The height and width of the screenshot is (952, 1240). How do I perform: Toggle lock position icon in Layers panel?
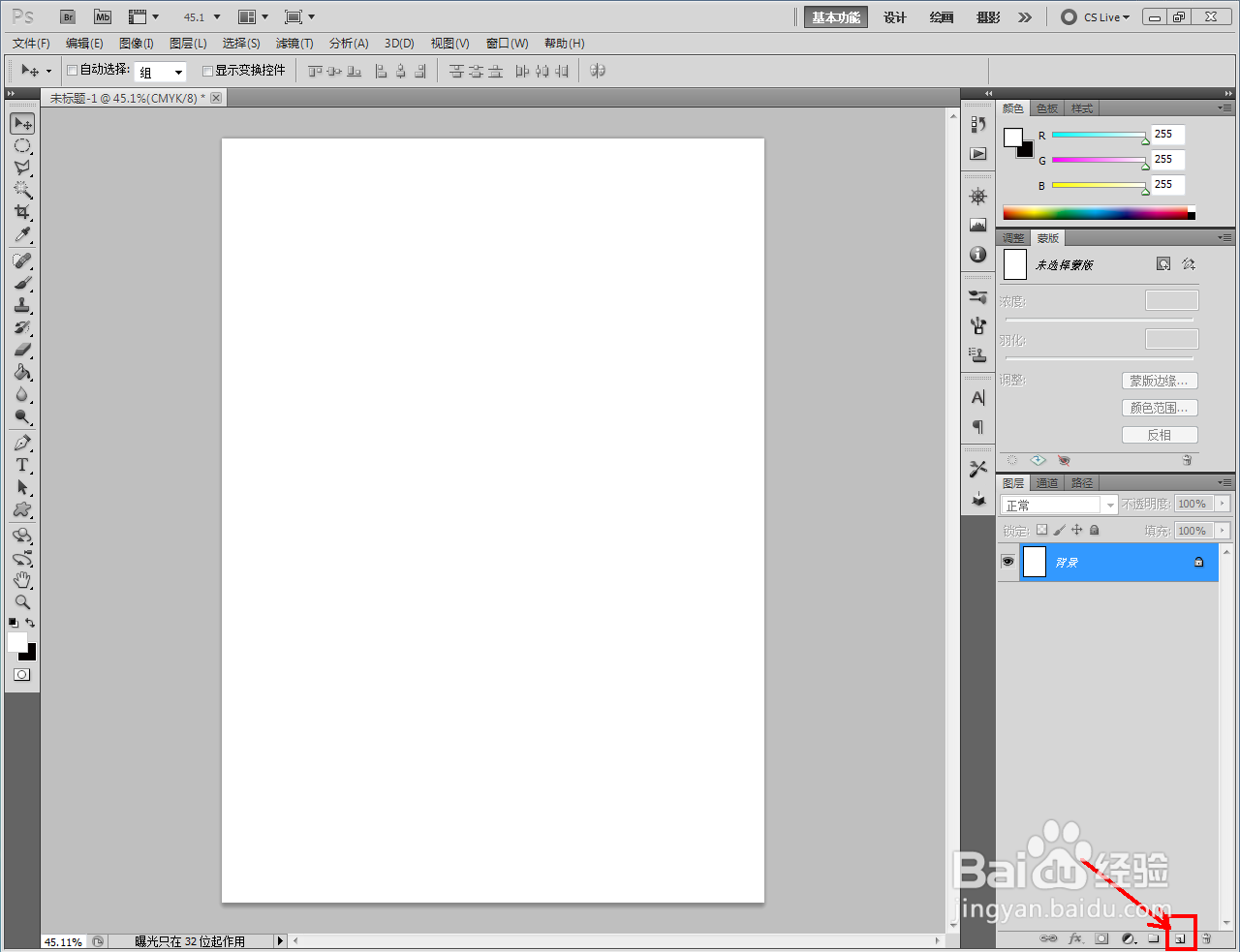(1076, 530)
